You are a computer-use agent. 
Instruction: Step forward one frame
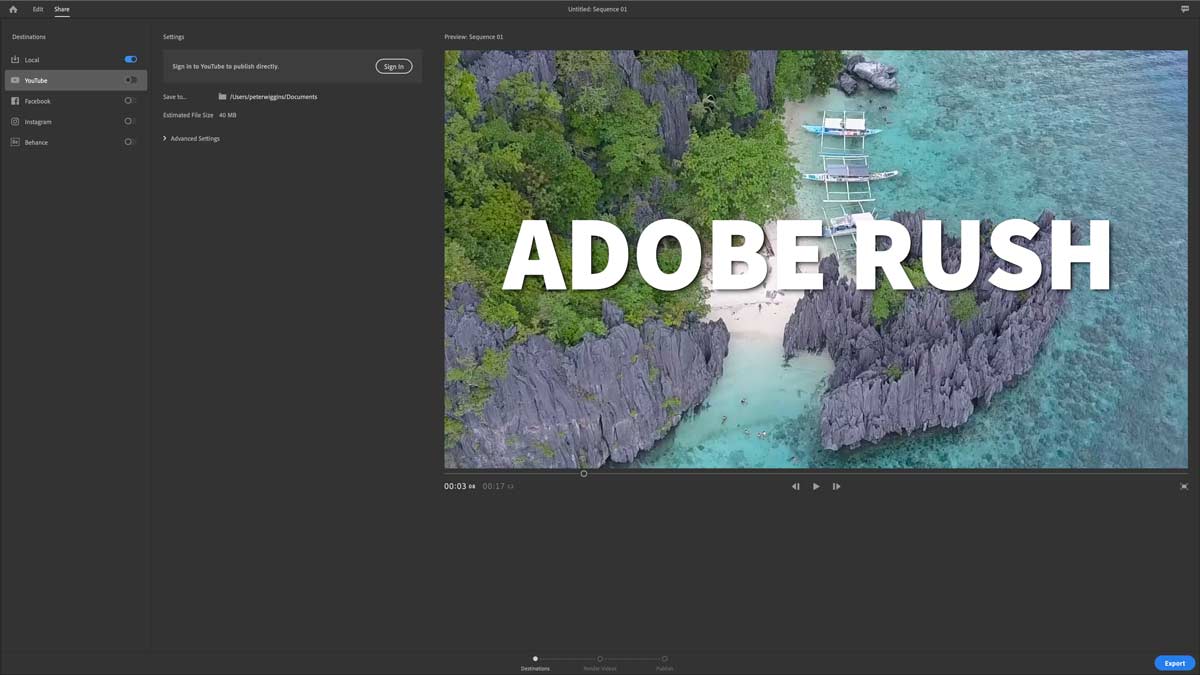(x=836, y=486)
